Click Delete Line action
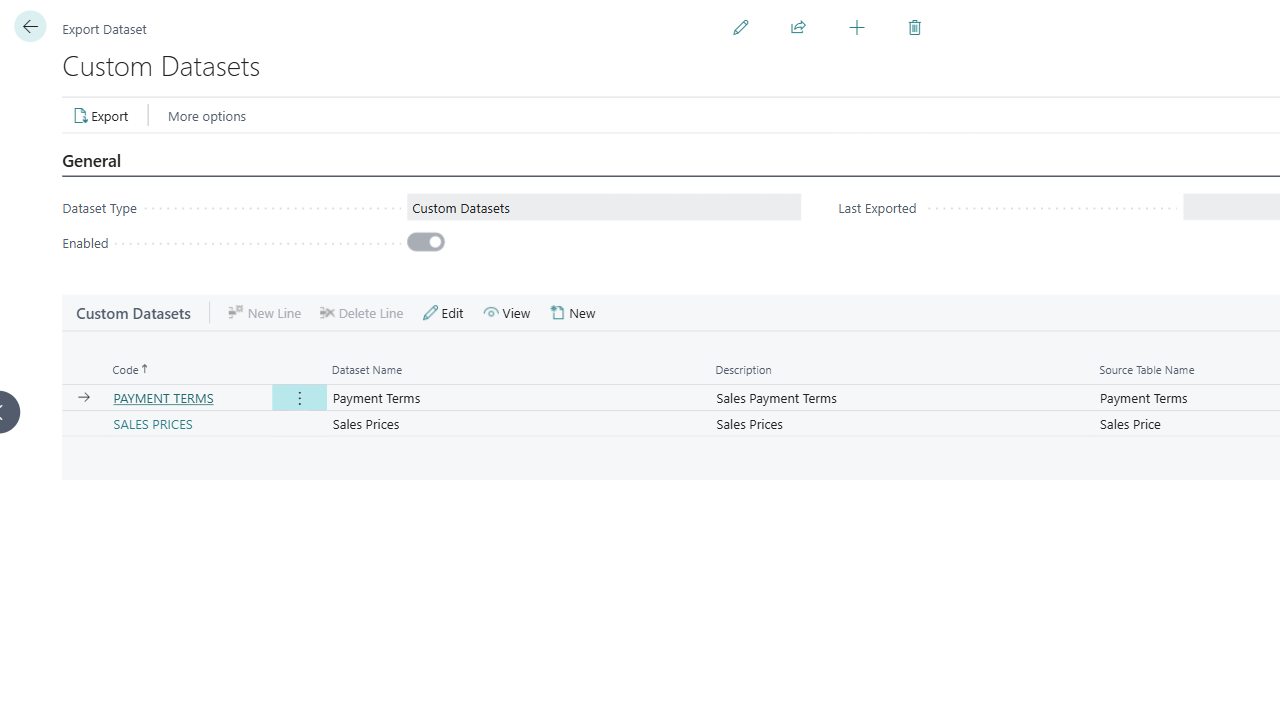 click(x=362, y=313)
